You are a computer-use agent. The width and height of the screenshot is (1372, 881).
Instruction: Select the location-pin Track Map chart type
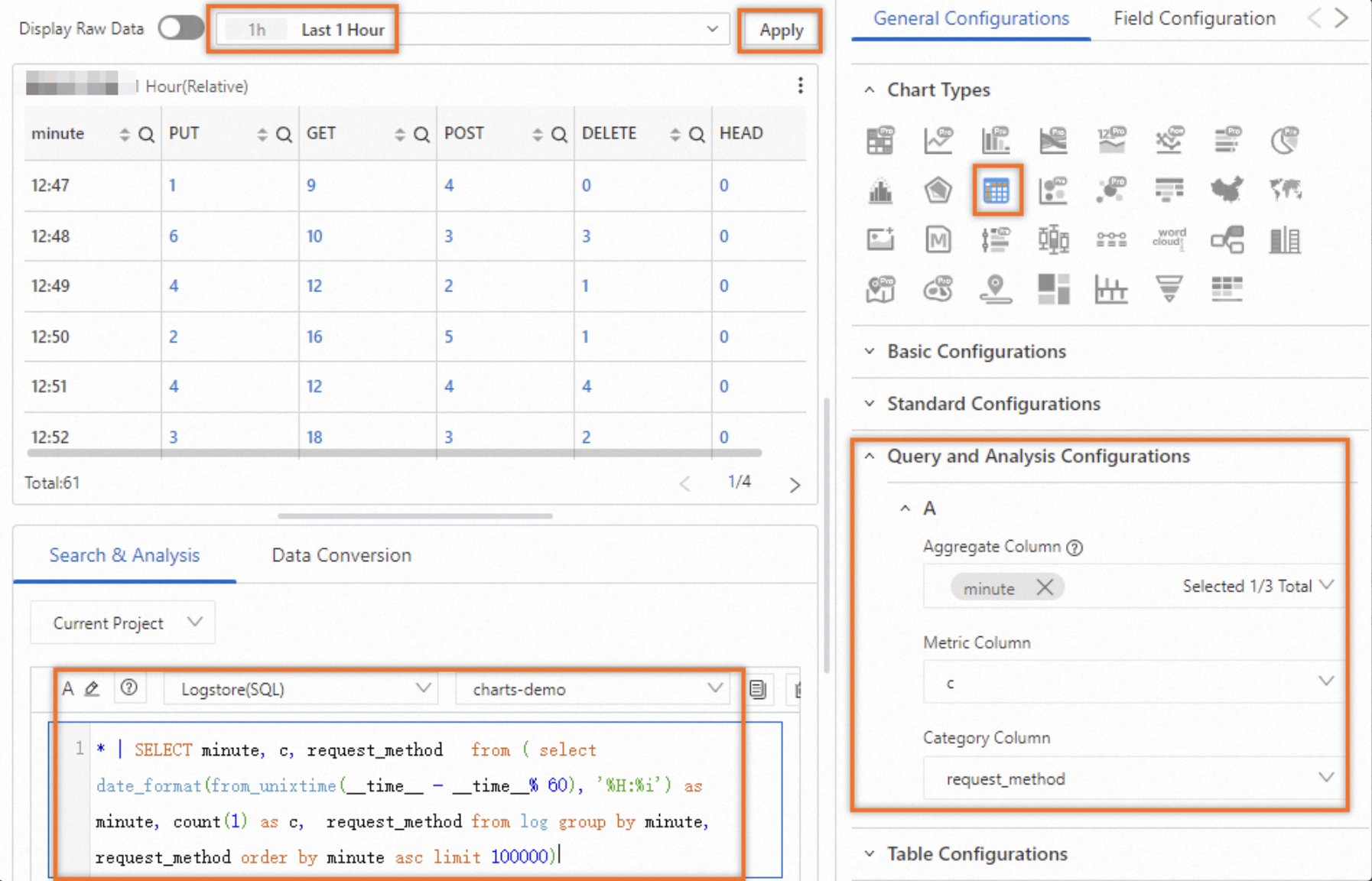996,289
